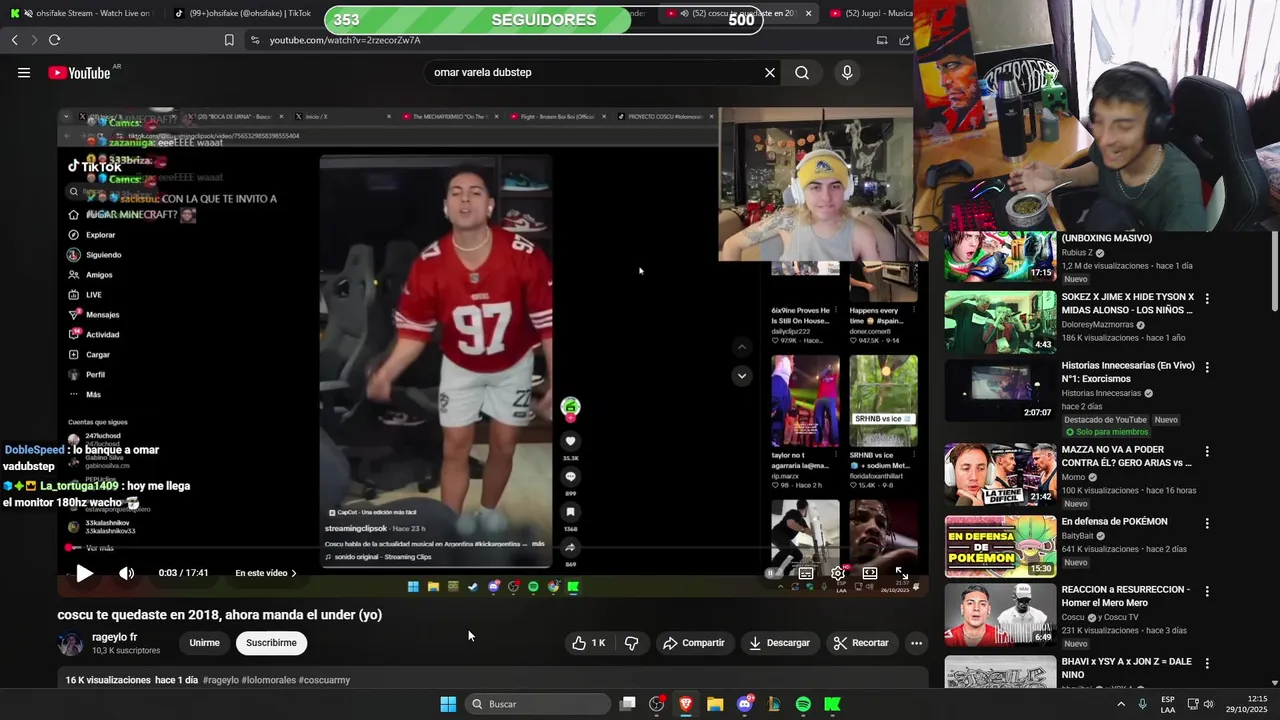Run the search with the magnifier button
The height and width of the screenshot is (720, 1280).
coord(802,72)
